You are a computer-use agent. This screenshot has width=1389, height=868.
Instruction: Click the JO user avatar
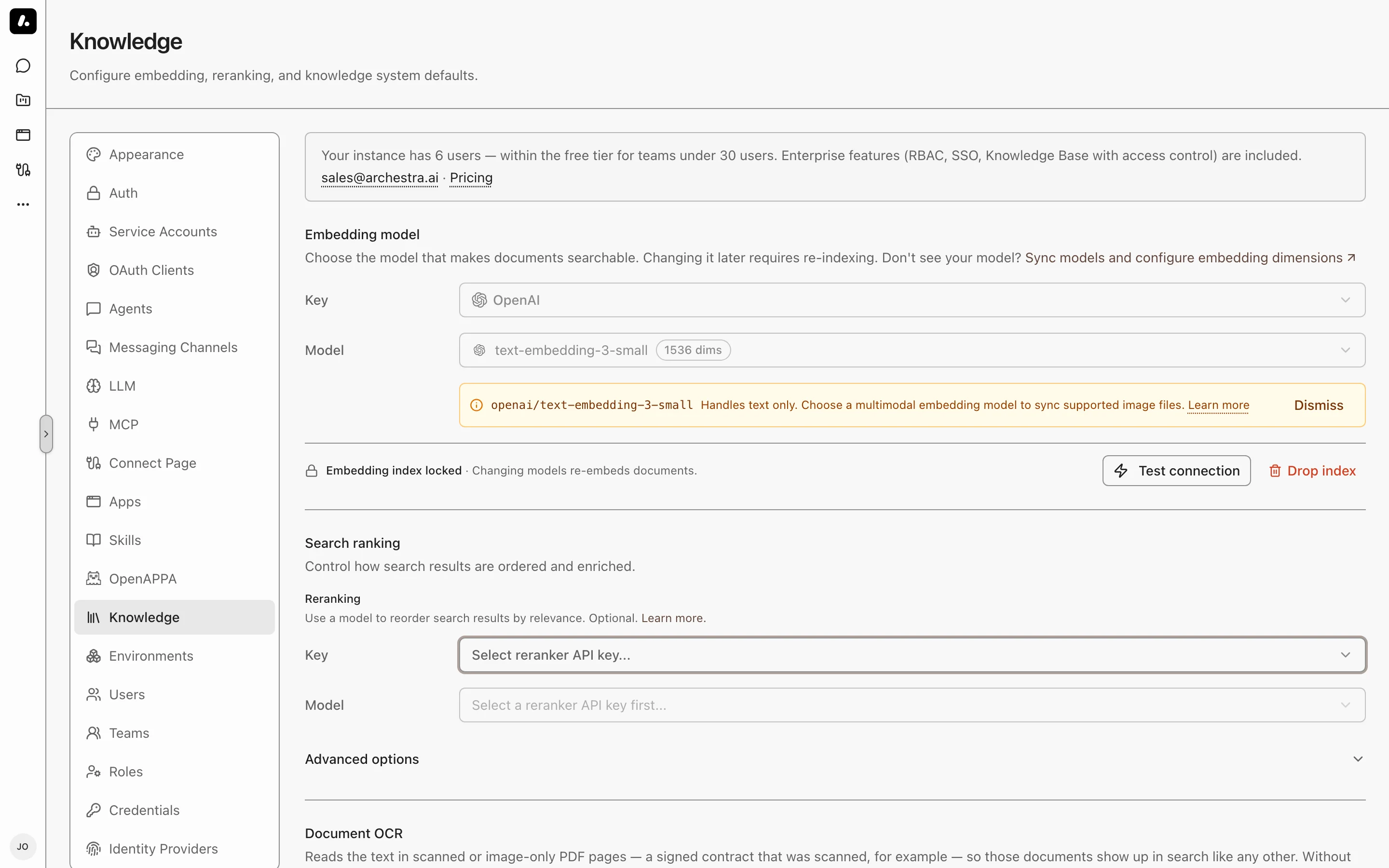coord(23,847)
